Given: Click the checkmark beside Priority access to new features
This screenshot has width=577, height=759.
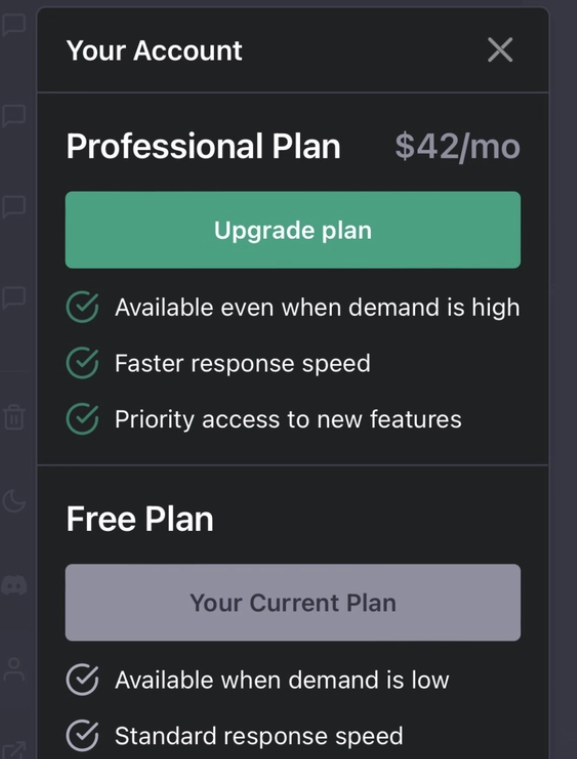Looking at the screenshot, I should click(x=82, y=419).
